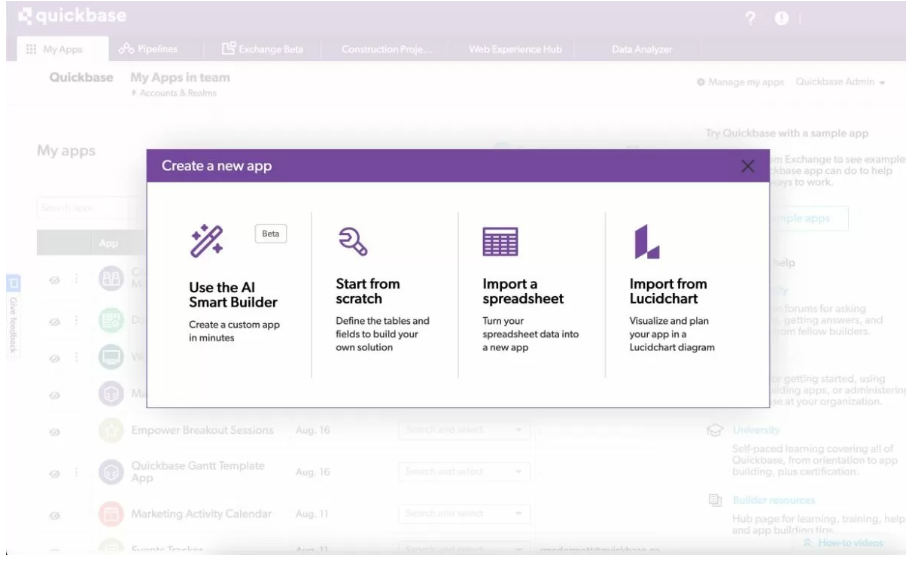Close the Create a new app dialog
Image resolution: width=906 pixels, height=564 pixels.
pyautogui.click(x=747, y=166)
